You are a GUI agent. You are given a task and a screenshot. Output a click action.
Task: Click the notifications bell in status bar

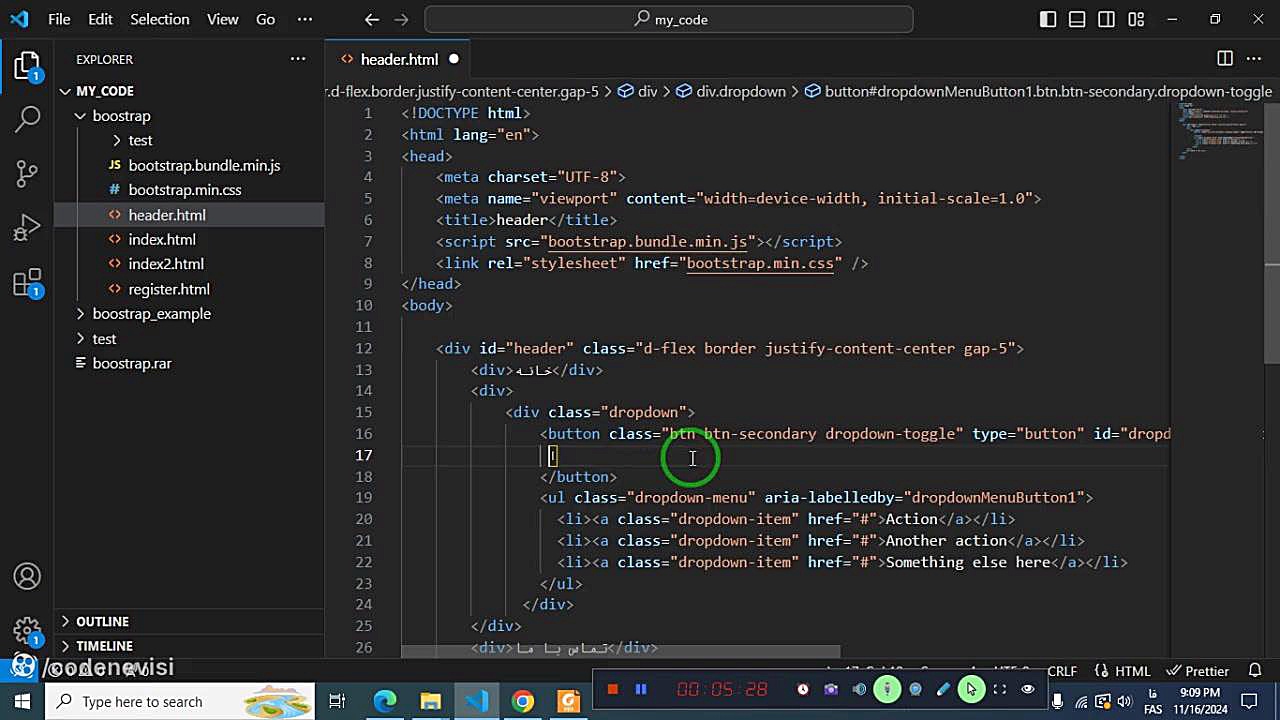(1254, 671)
